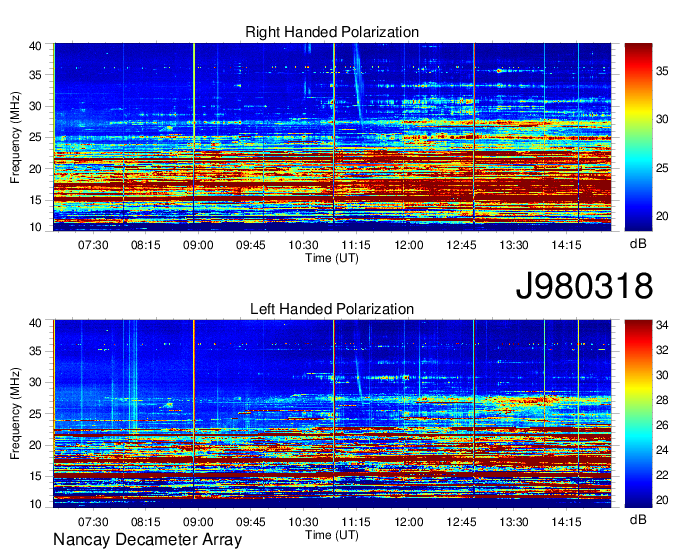Click 11:15 tick under Right Handed plot
Viewport: 680px width, 552px height.
356,245
